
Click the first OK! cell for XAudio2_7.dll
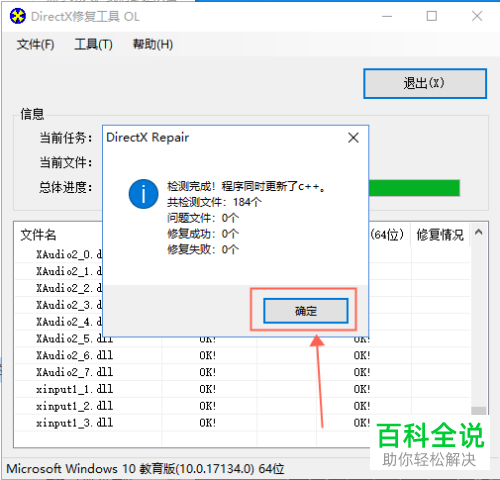(208, 372)
